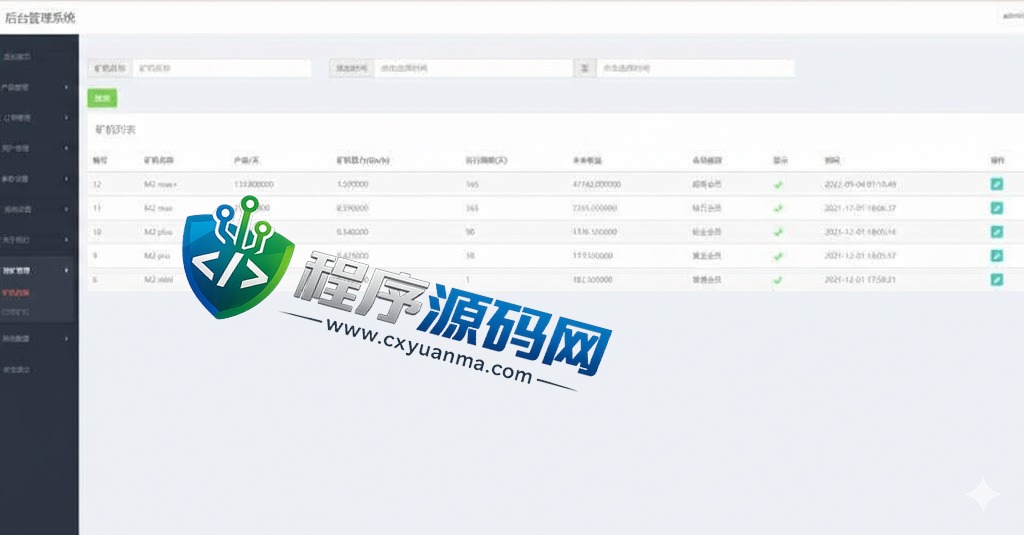Toggle display checkmark in M2 pro row

pyautogui.click(x=778, y=256)
